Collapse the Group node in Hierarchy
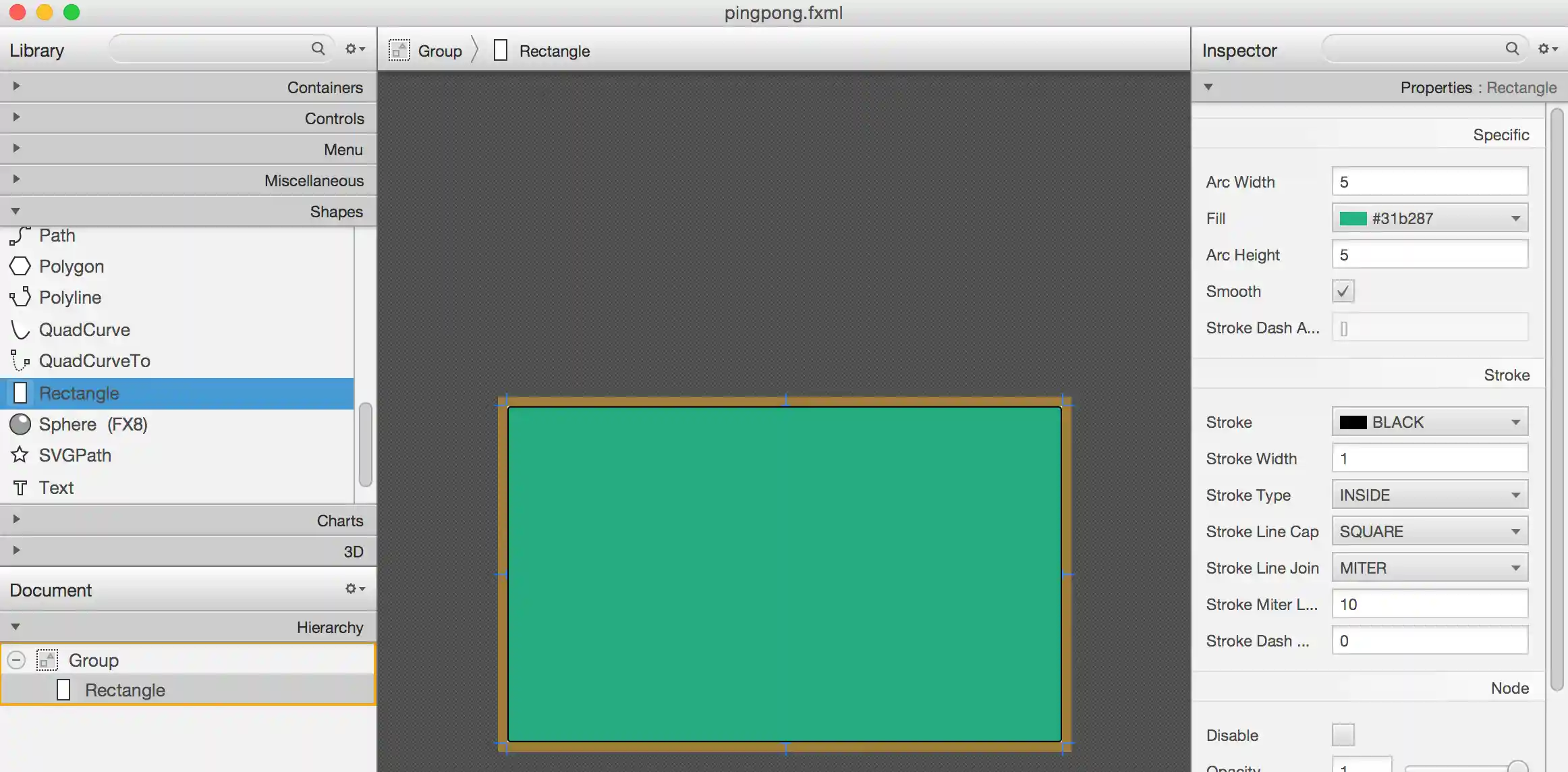Image resolution: width=1568 pixels, height=772 pixels. [x=16, y=660]
